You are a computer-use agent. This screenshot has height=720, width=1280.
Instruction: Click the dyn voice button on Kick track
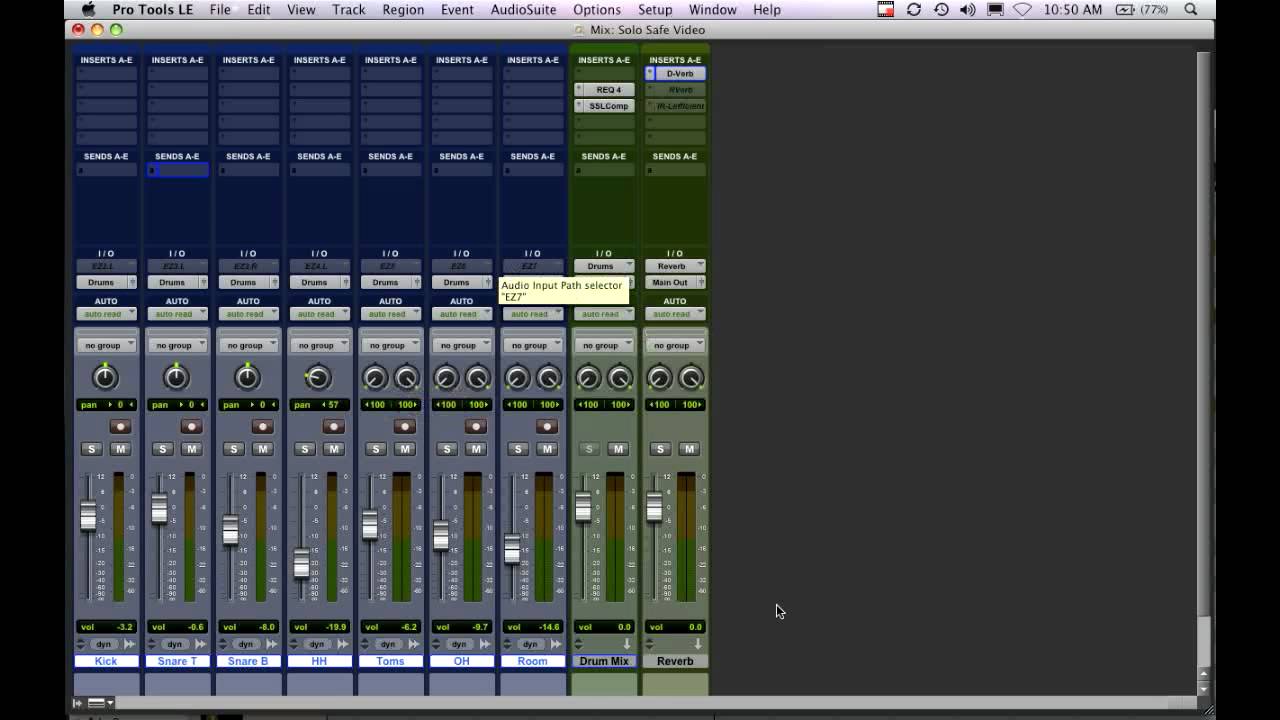104,644
